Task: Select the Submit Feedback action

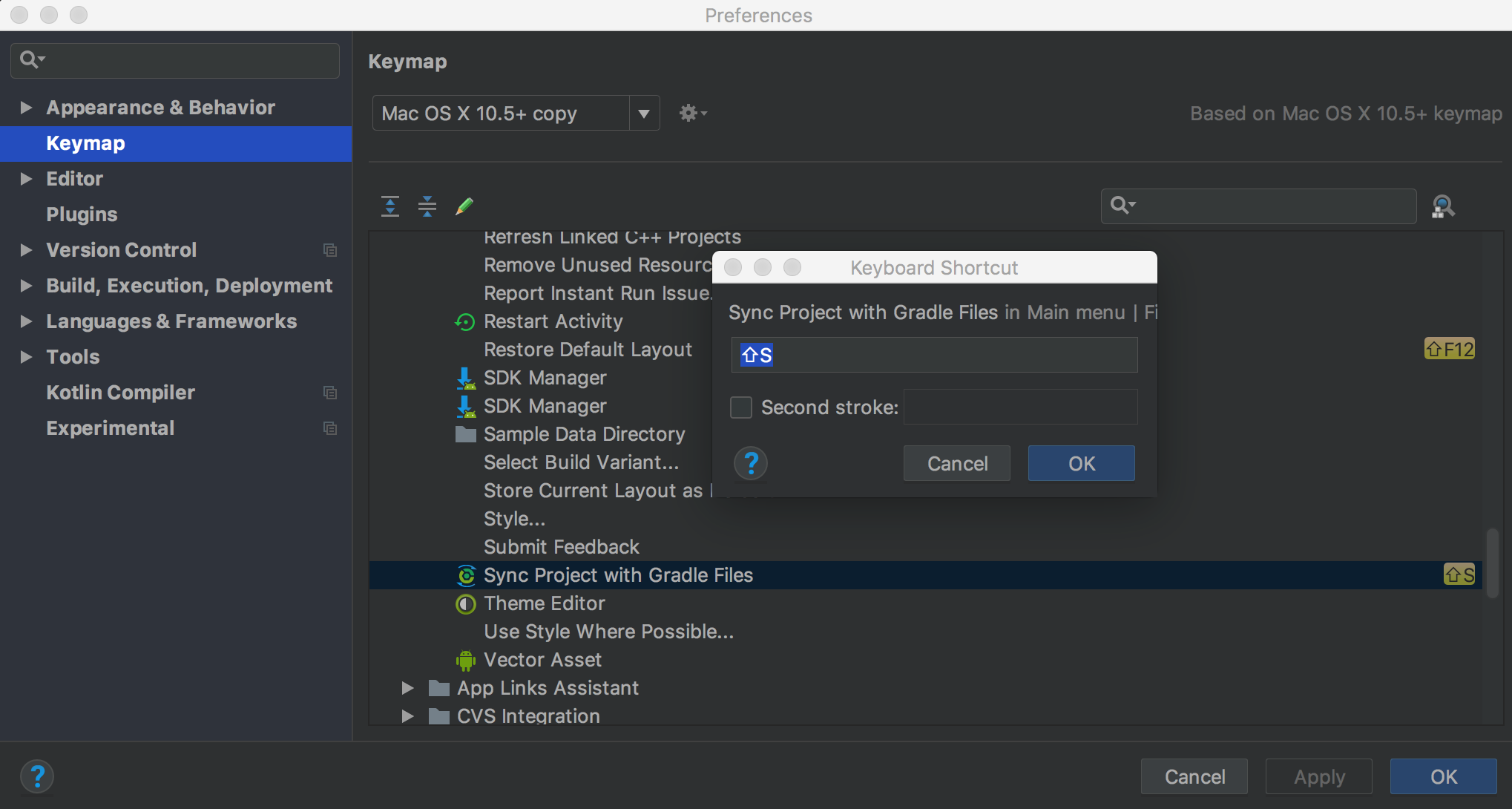Action: pyautogui.click(x=562, y=547)
